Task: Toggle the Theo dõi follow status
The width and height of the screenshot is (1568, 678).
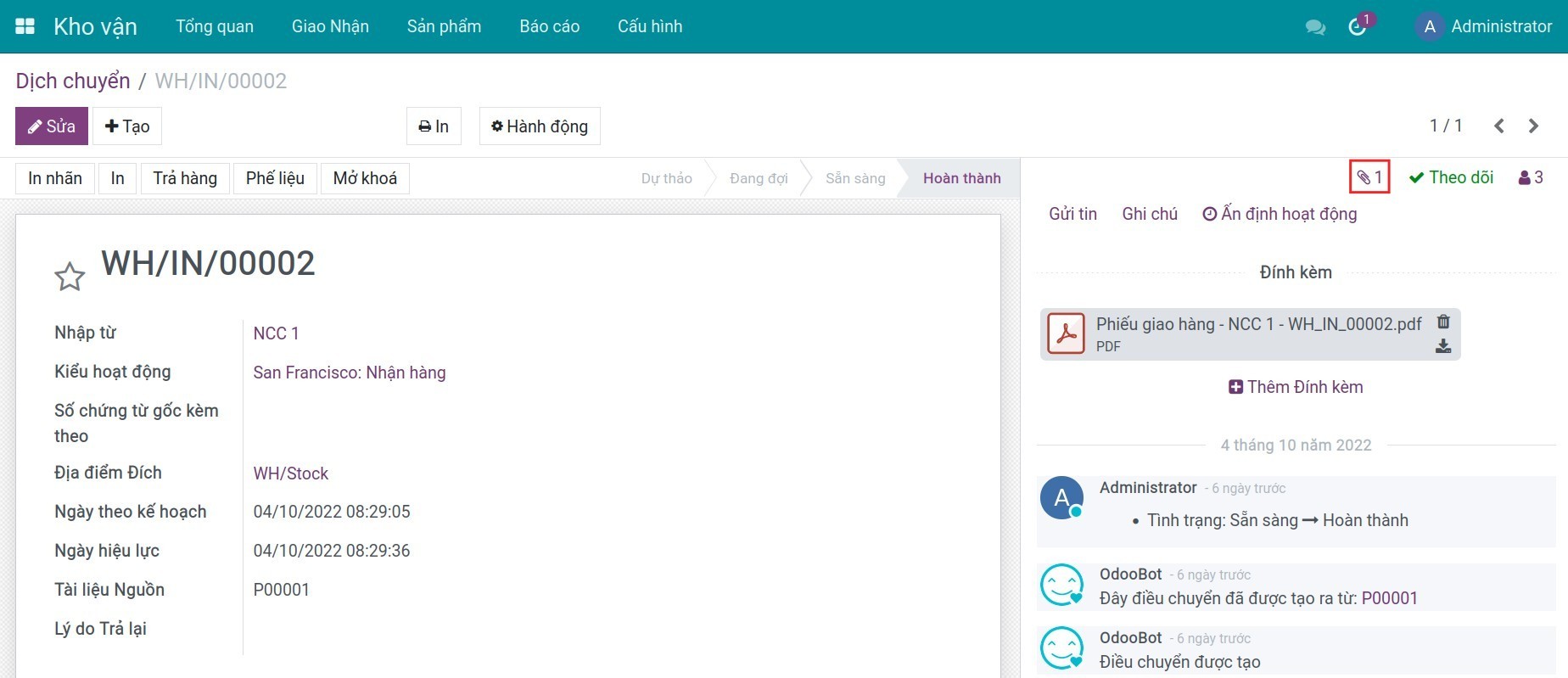Action: (1451, 177)
